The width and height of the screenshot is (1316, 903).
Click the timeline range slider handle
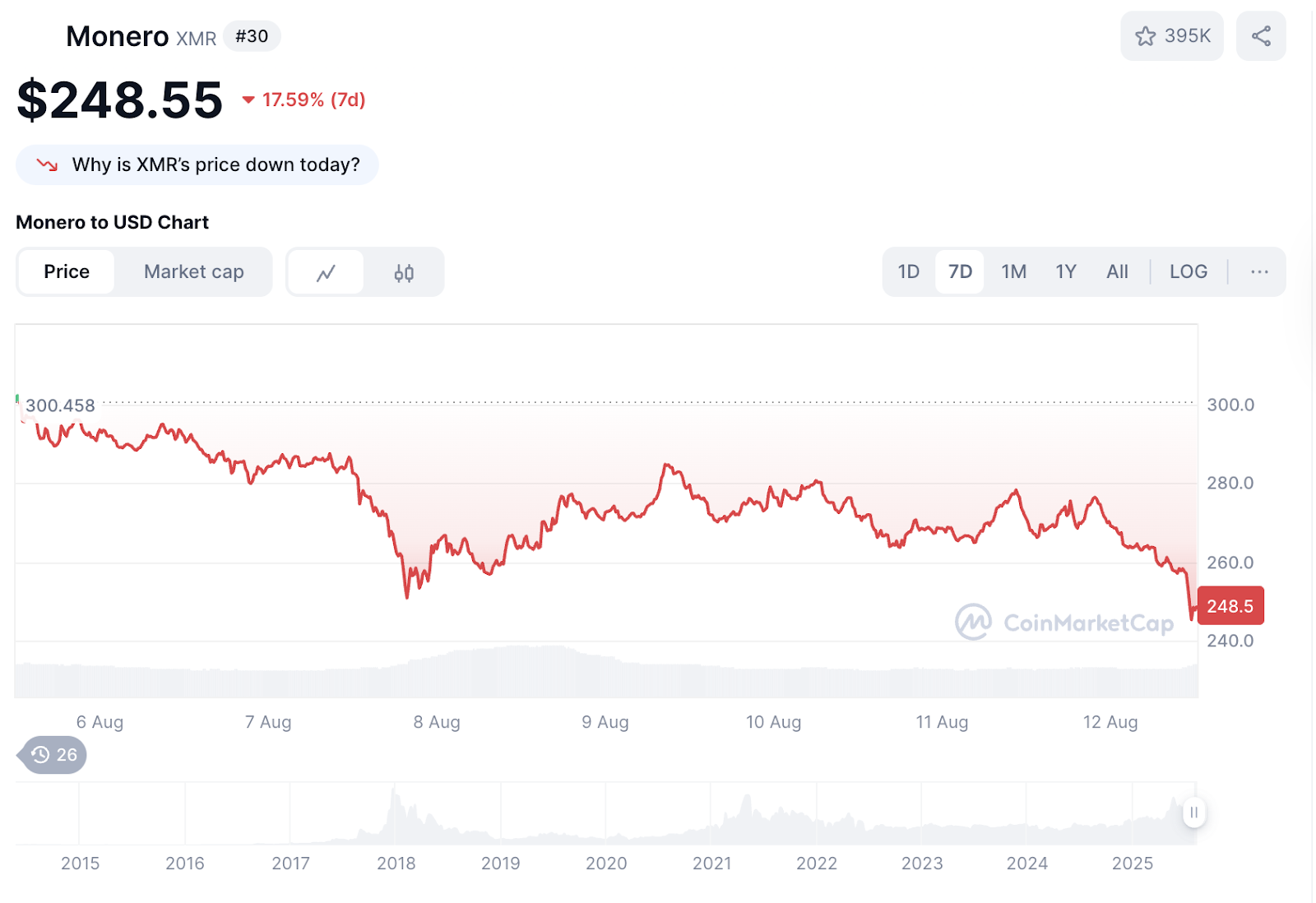coord(1193,813)
